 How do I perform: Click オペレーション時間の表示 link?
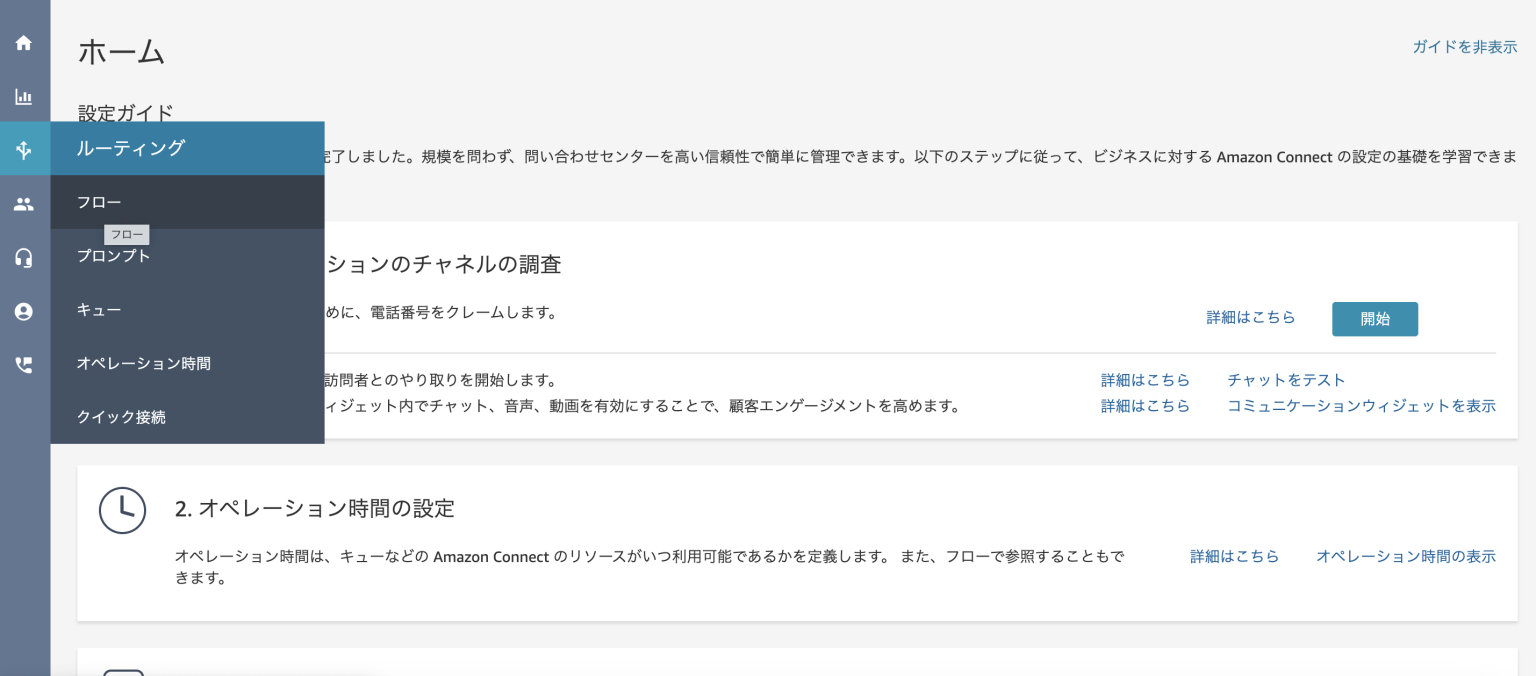(x=1406, y=556)
